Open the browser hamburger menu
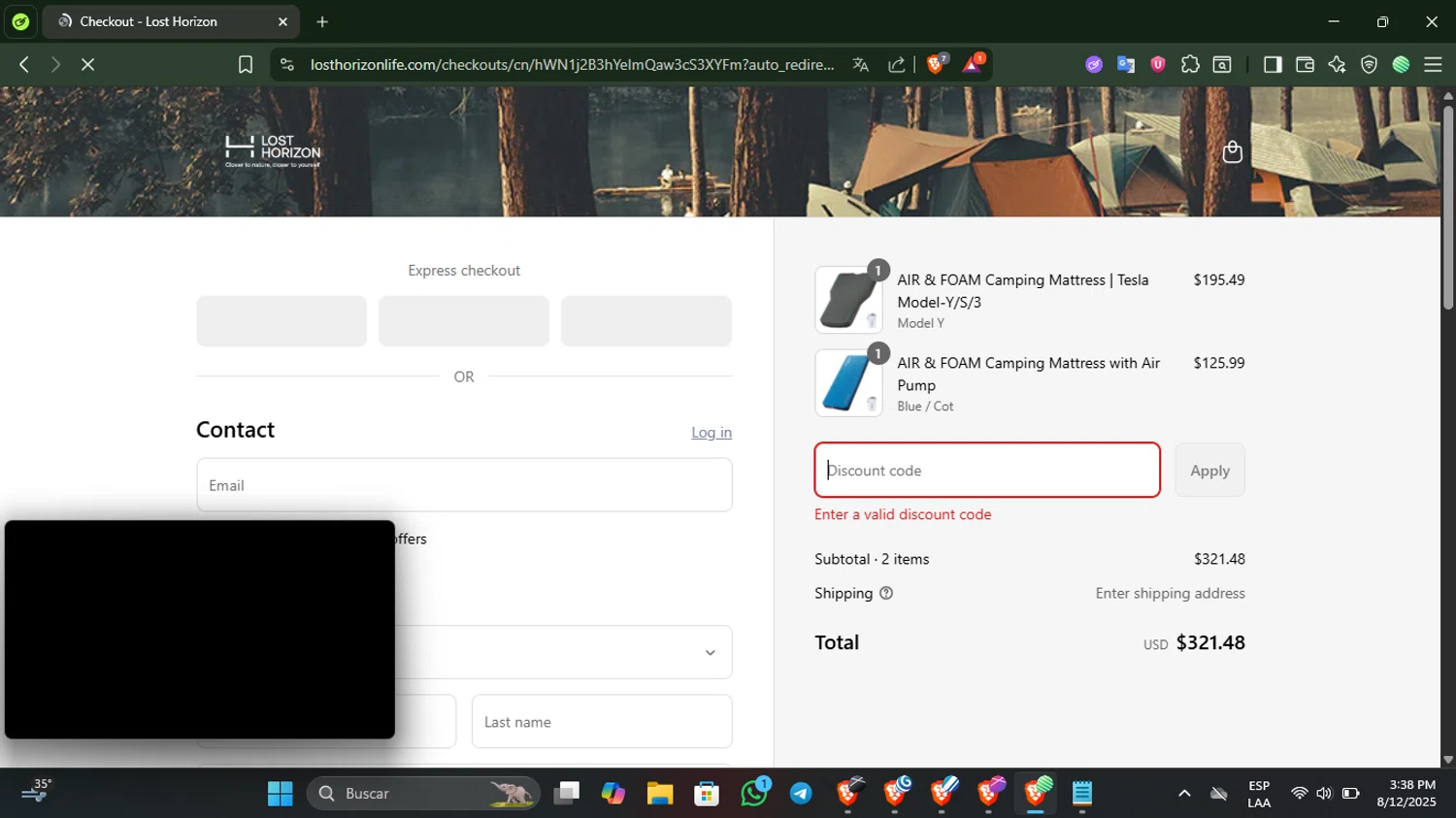The image size is (1456, 818). tap(1433, 64)
